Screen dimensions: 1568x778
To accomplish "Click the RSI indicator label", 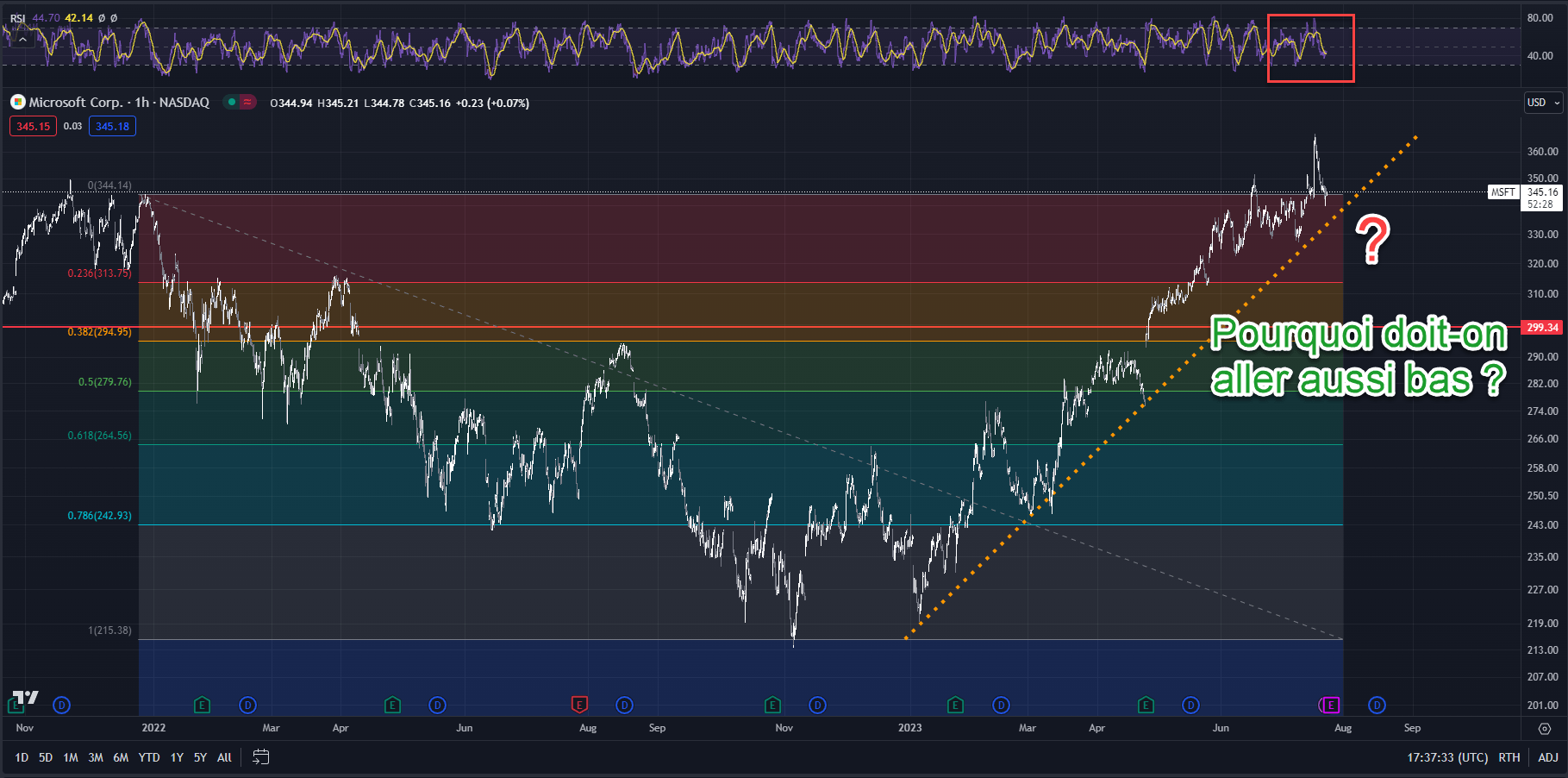I will (17, 18).
